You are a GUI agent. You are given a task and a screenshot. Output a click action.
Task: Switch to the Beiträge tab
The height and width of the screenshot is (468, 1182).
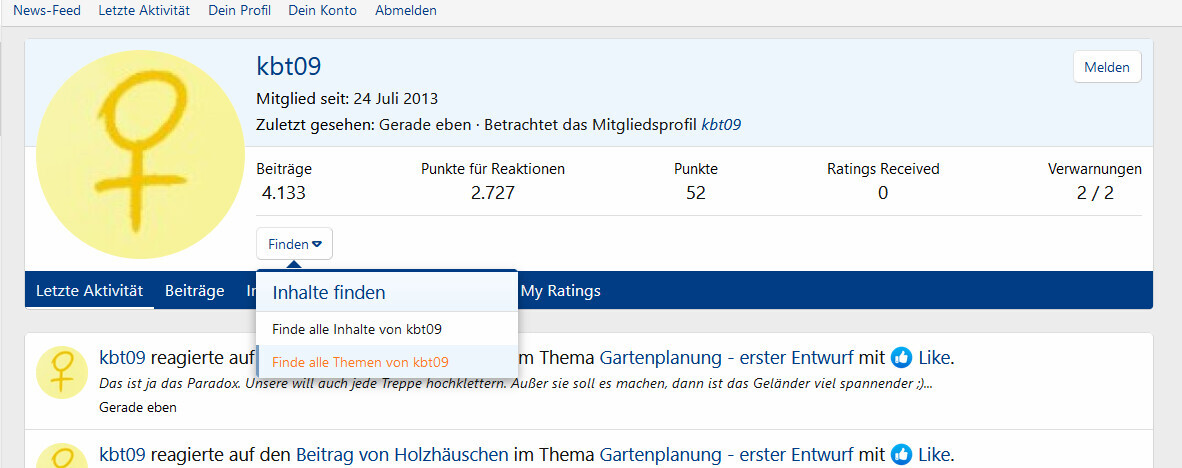point(194,291)
